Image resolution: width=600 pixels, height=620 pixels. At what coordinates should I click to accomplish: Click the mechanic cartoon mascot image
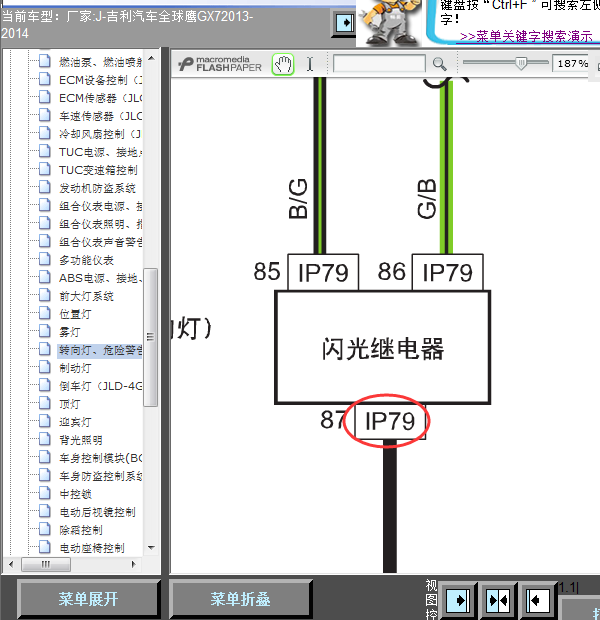(x=390, y=23)
